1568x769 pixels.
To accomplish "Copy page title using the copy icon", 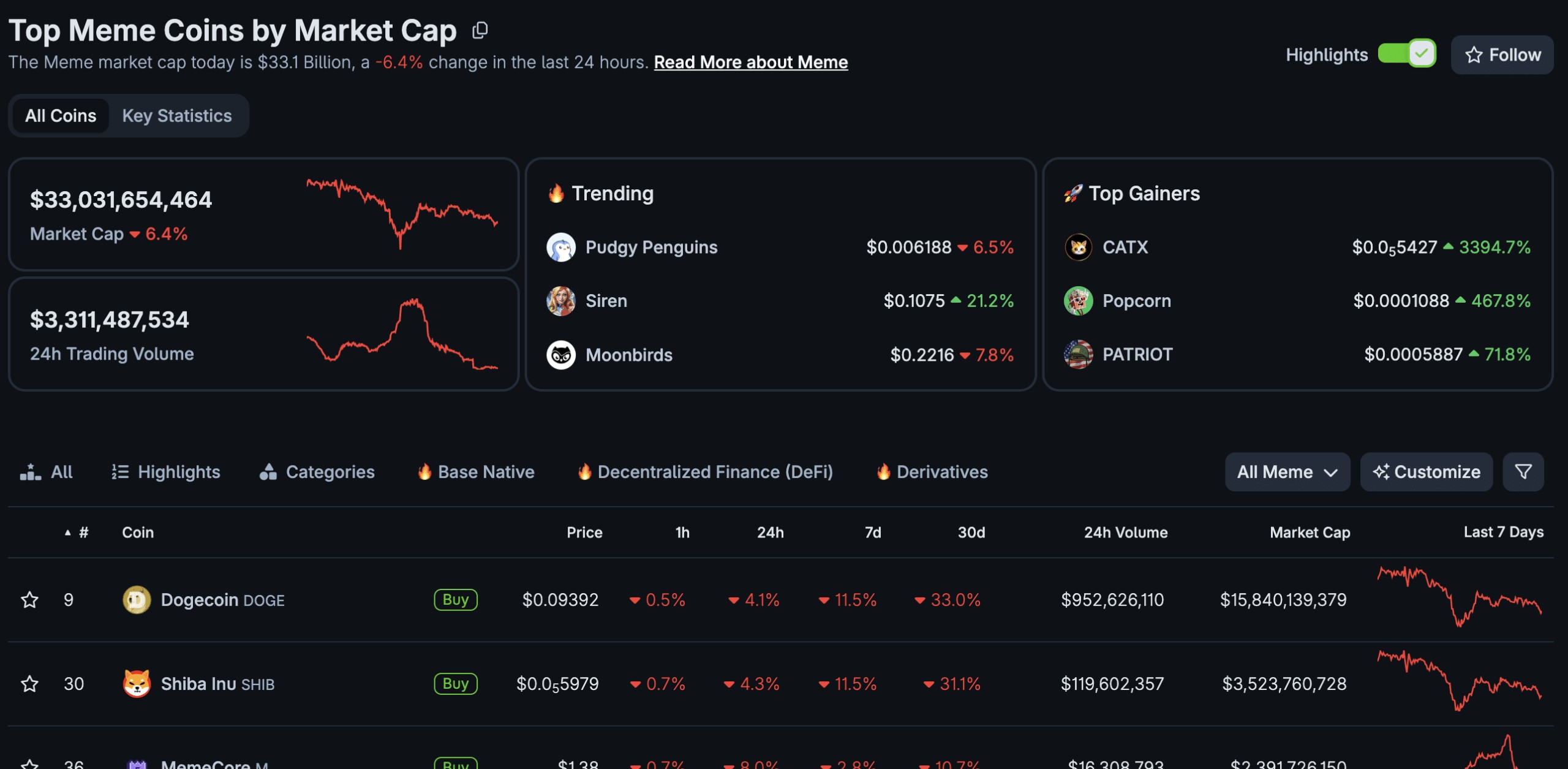I will pos(480,30).
